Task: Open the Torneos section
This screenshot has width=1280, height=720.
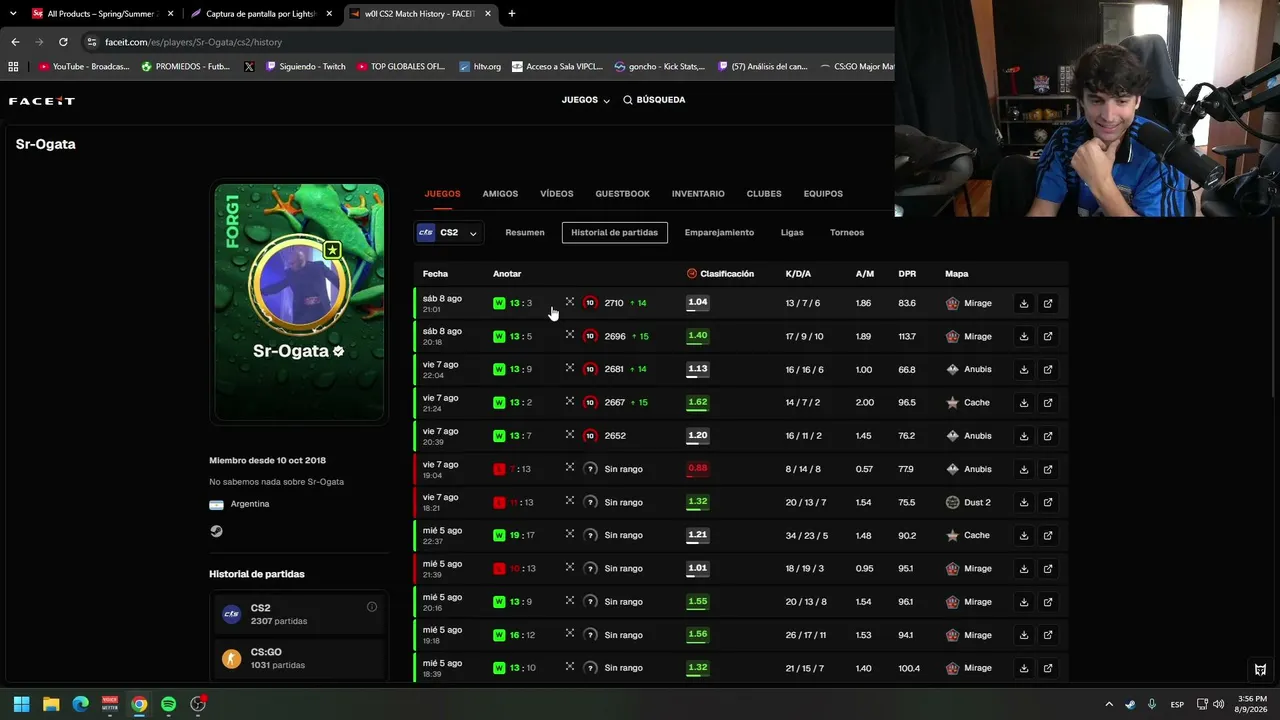Action: tap(847, 233)
